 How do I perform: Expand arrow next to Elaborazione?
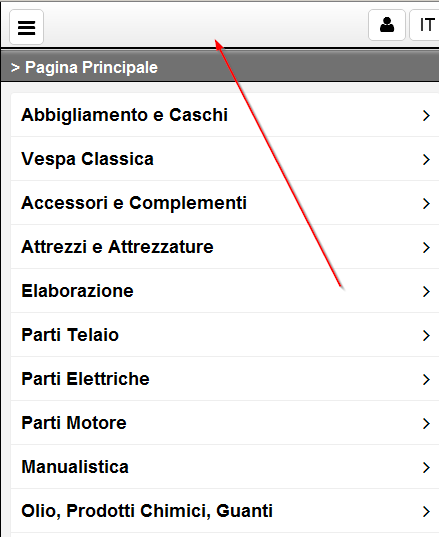(426, 292)
